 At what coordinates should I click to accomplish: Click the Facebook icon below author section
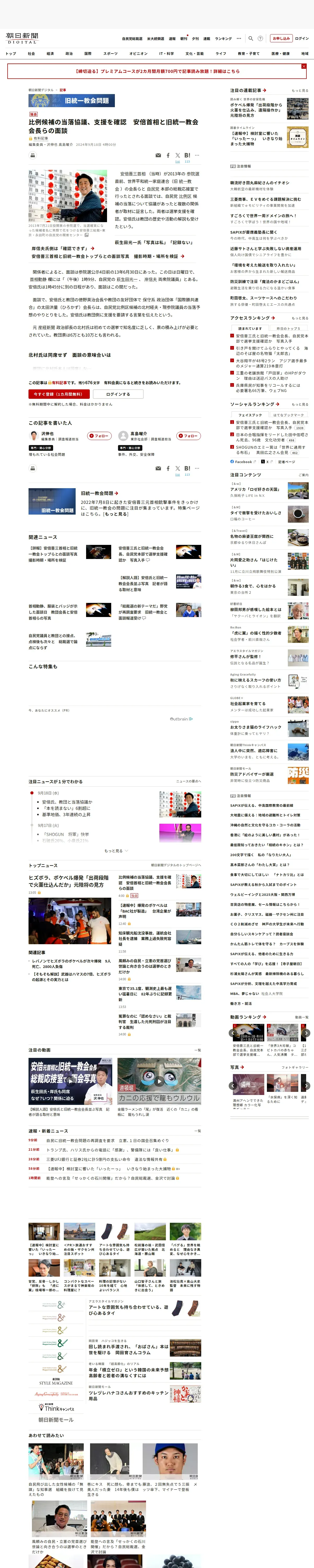tap(168, 468)
